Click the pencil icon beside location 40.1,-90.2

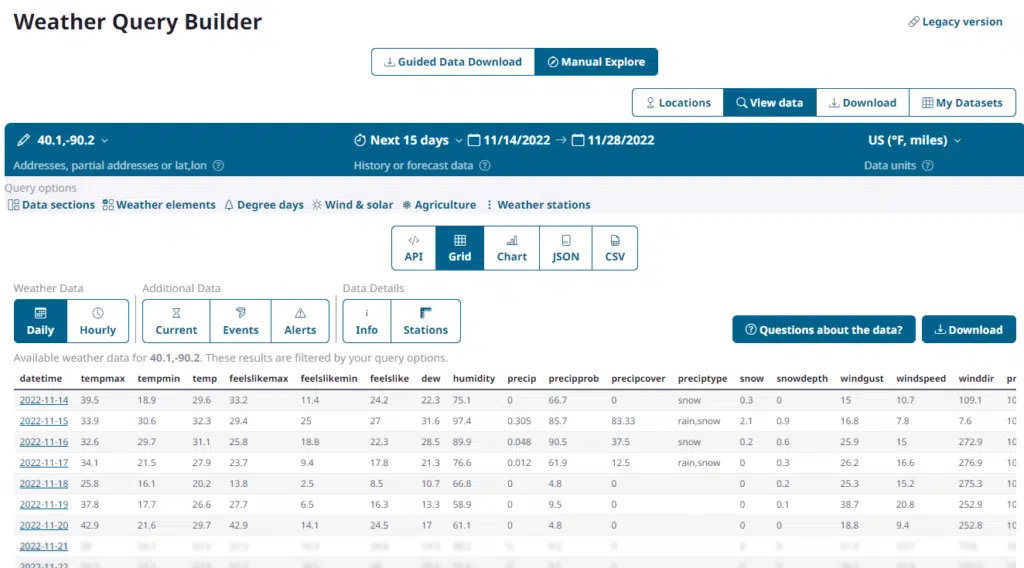(24, 141)
